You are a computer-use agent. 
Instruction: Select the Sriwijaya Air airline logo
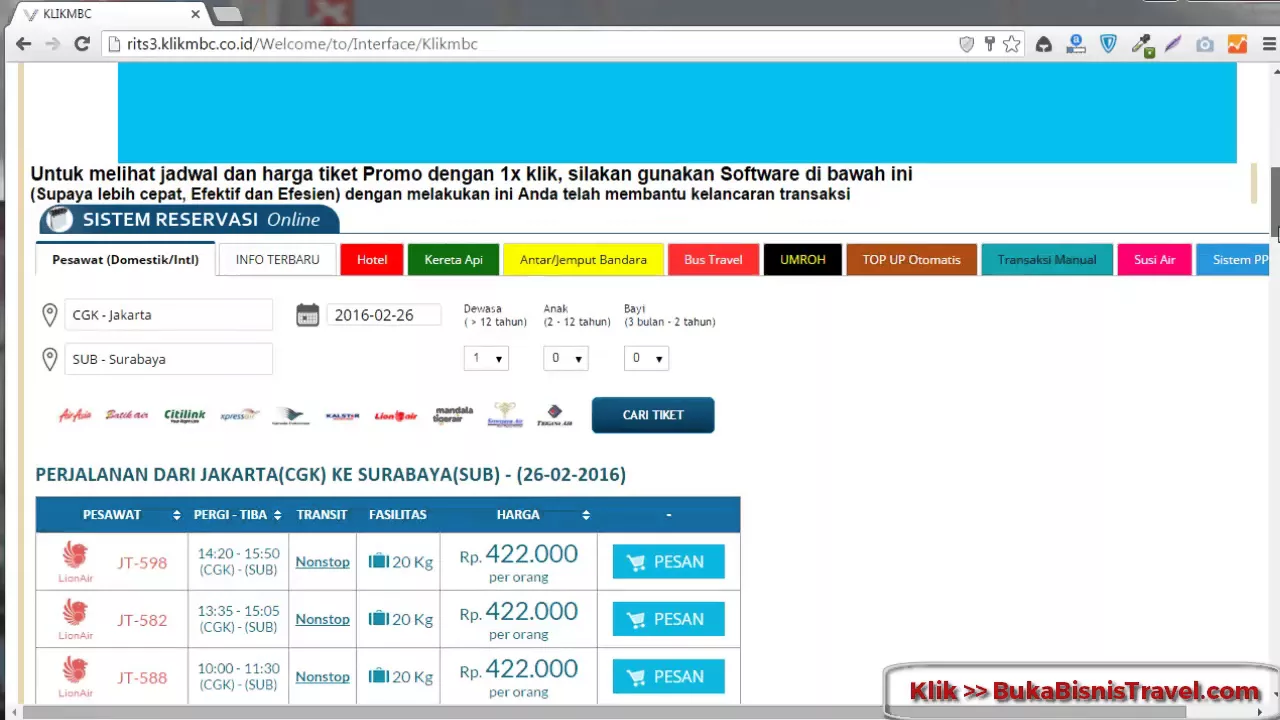pos(505,415)
